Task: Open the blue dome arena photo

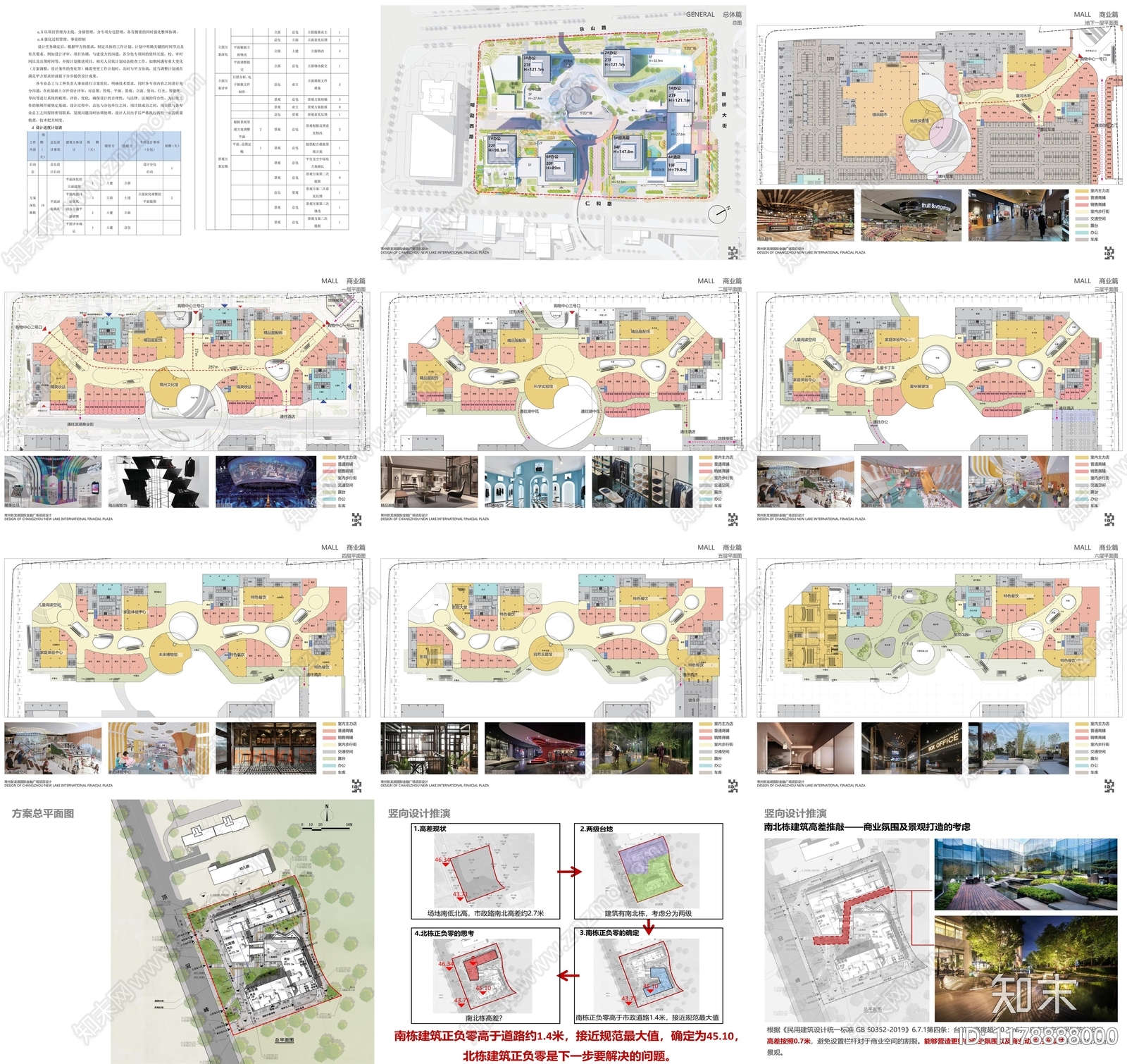Action: point(265,482)
